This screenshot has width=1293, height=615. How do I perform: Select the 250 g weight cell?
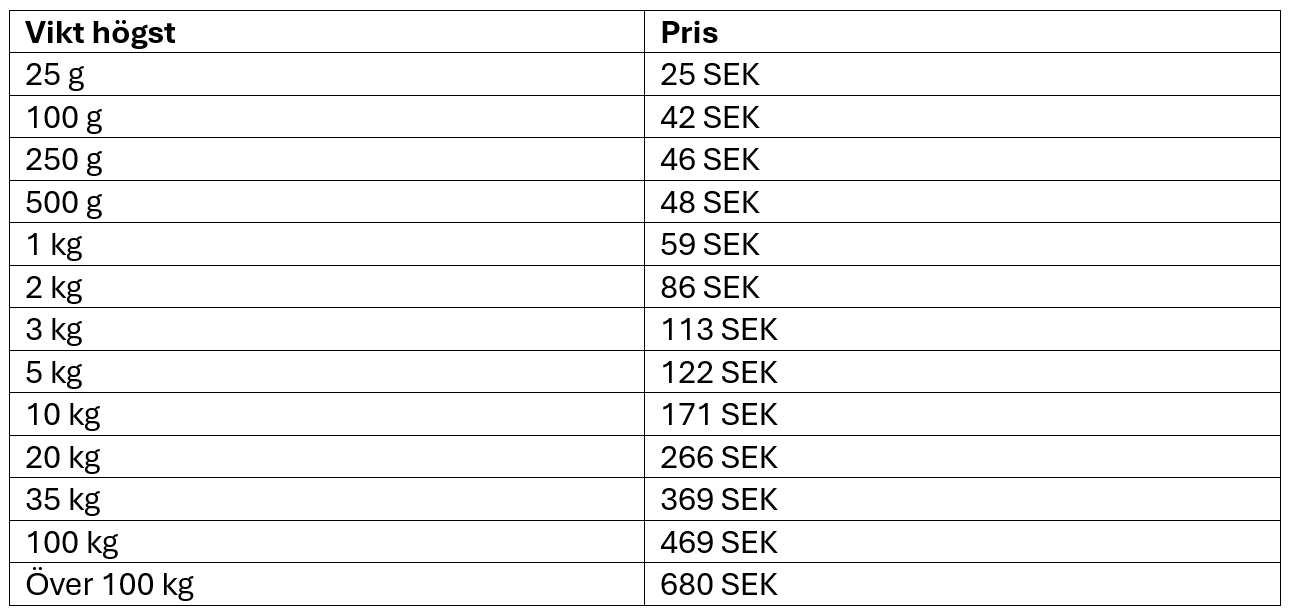[x=64, y=160]
